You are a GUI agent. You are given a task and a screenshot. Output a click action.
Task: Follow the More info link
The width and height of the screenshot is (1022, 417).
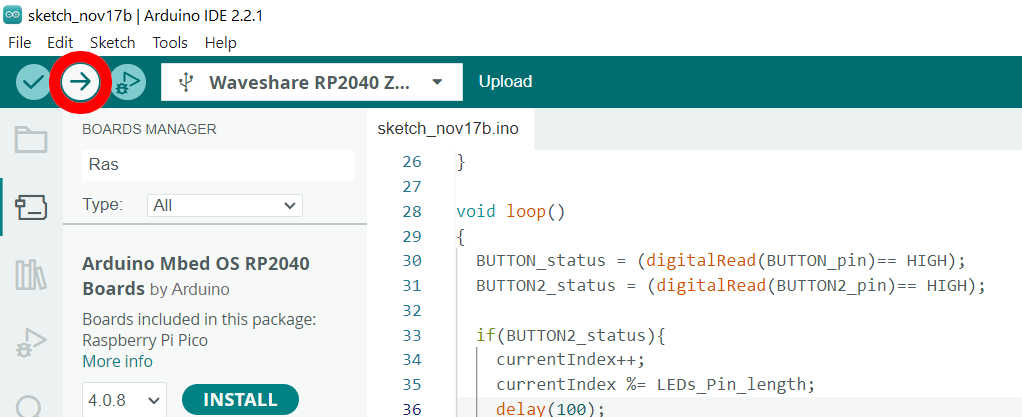[117, 361]
